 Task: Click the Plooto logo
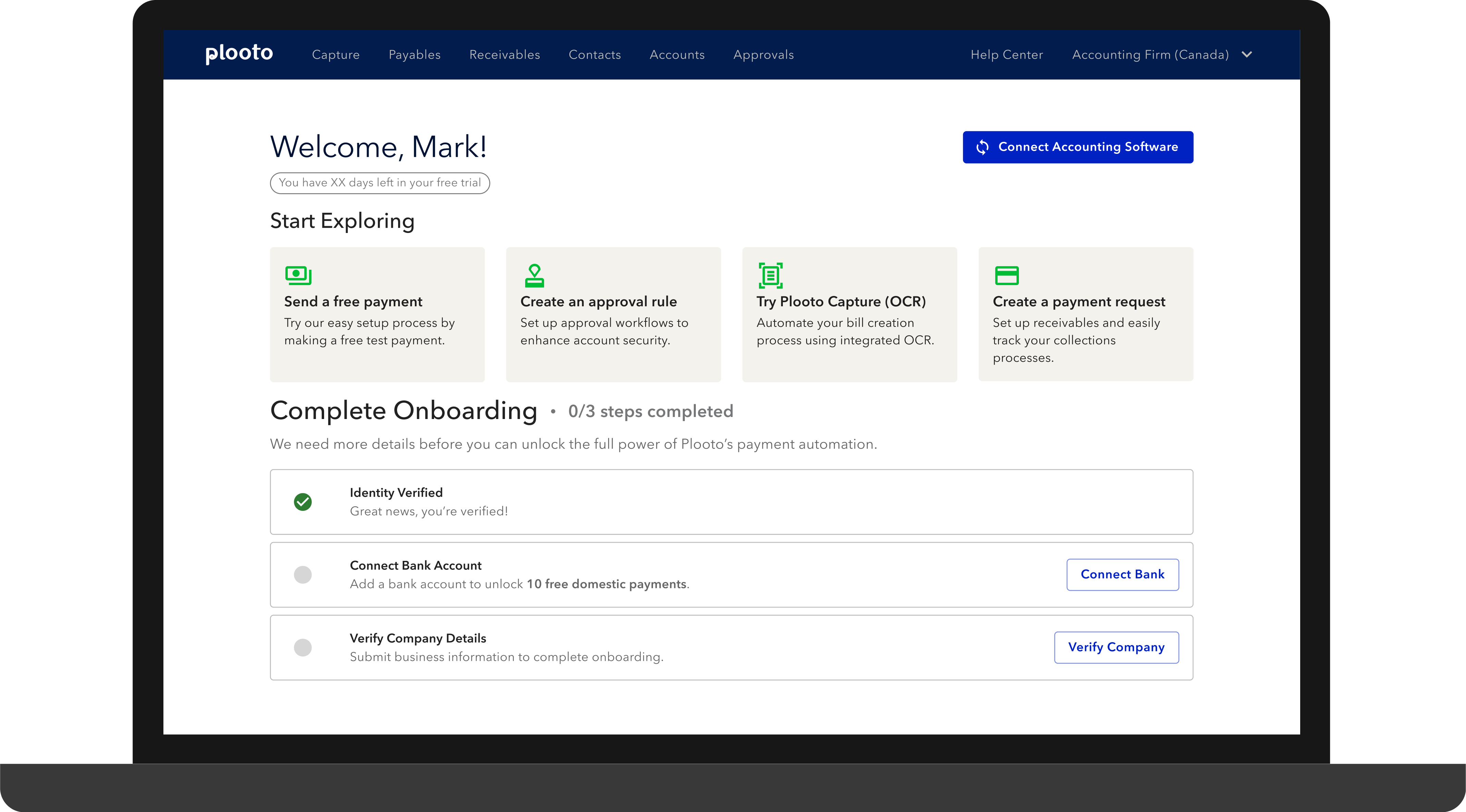click(x=239, y=53)
